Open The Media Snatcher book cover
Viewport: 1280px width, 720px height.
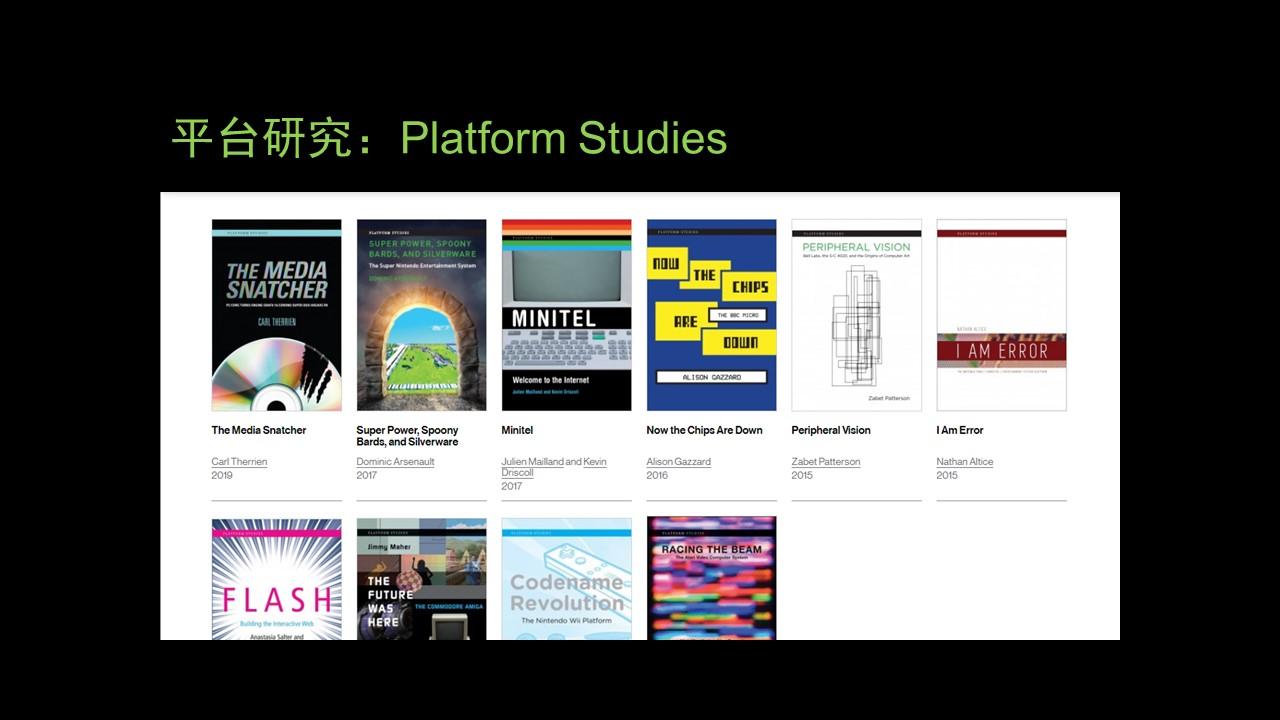[276, 315]
